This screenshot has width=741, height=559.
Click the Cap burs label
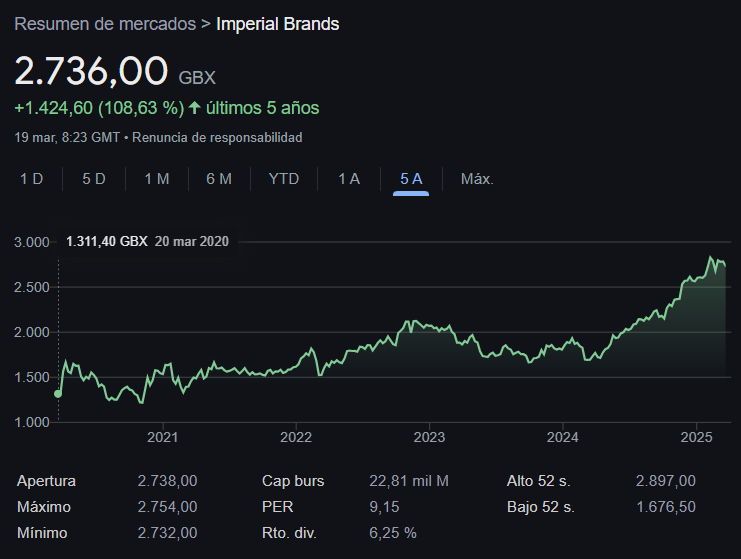pos(293,481)
